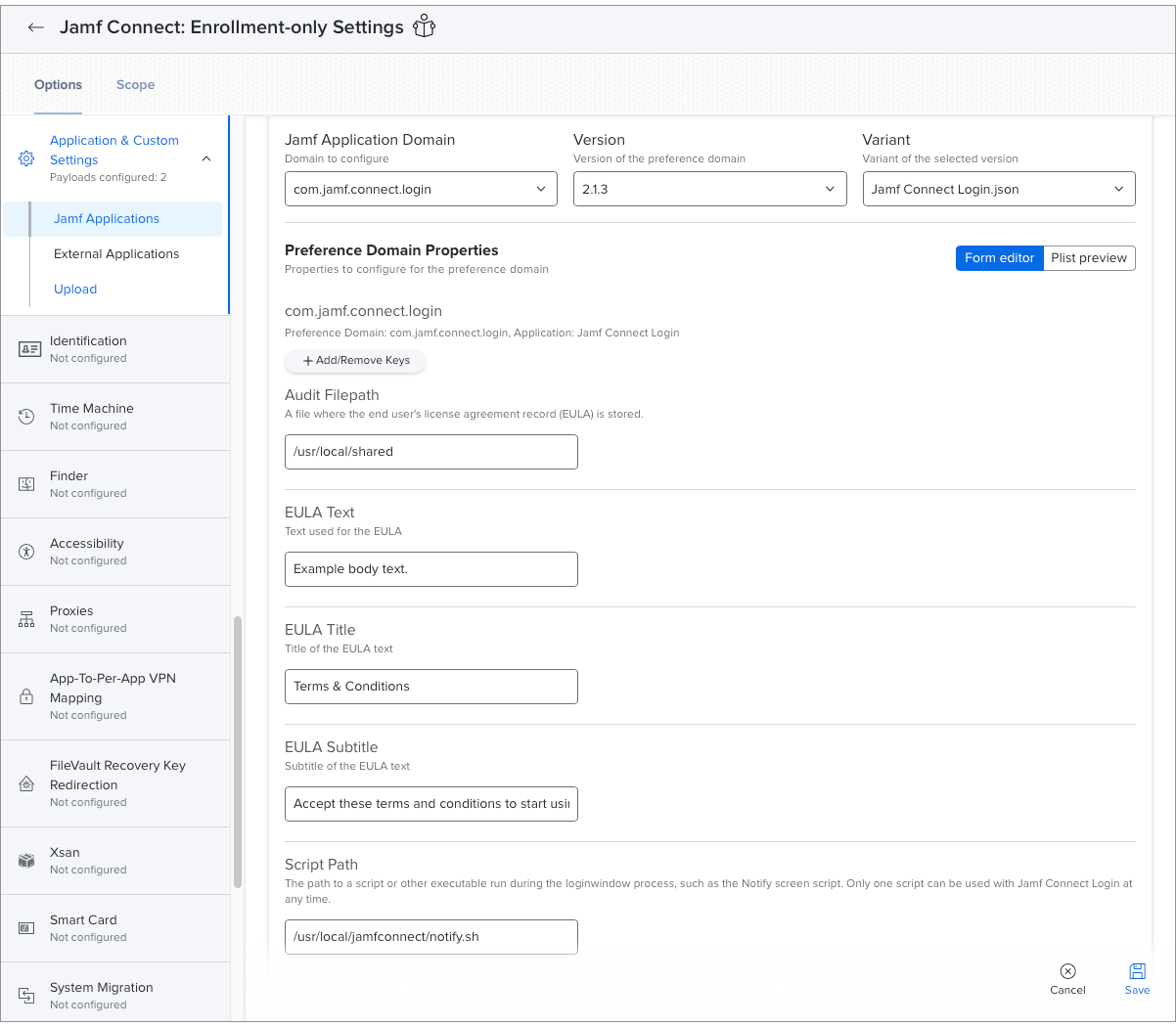Click the Save label
Image resolution: width=1176 pixels, height=1027 pixels.
point(1137,990)
